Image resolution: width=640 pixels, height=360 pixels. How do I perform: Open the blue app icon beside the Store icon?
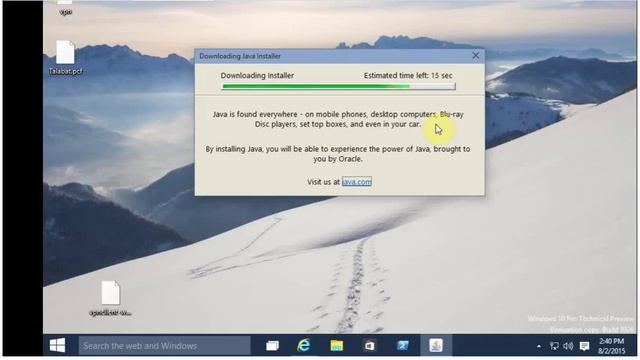coord(402,346)
